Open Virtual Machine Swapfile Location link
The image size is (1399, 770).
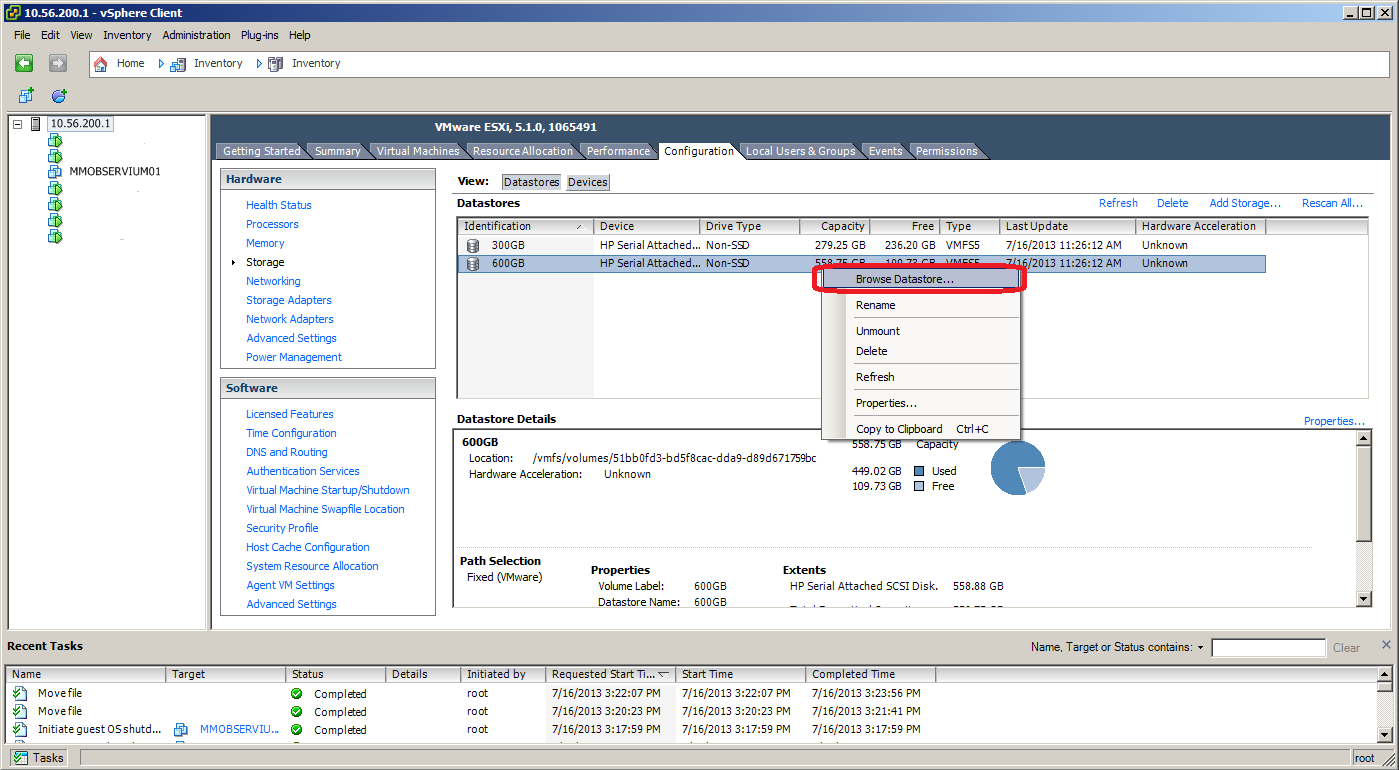tap(325, 509)
